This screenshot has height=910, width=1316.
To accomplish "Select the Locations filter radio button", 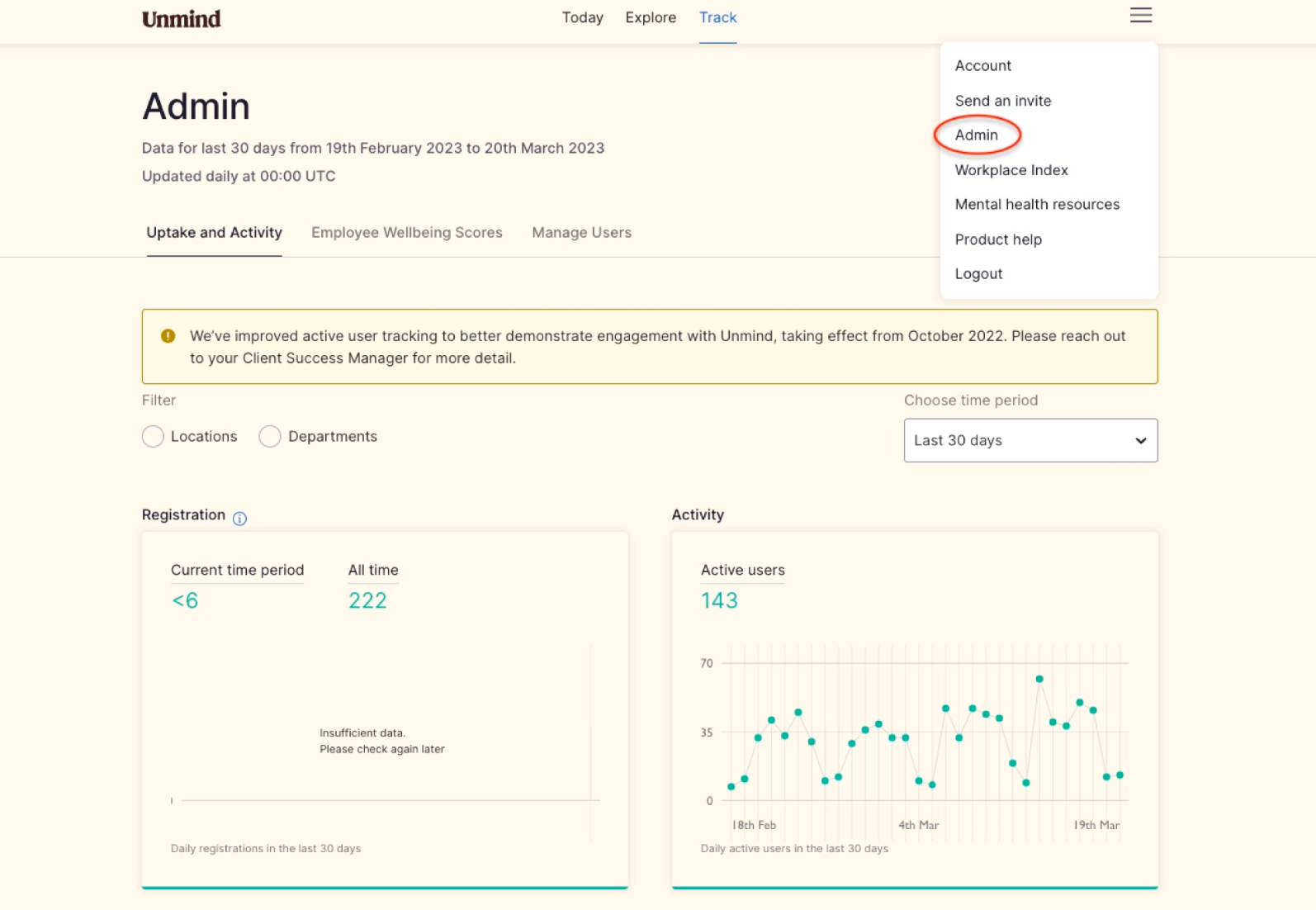I will point(153,436).
